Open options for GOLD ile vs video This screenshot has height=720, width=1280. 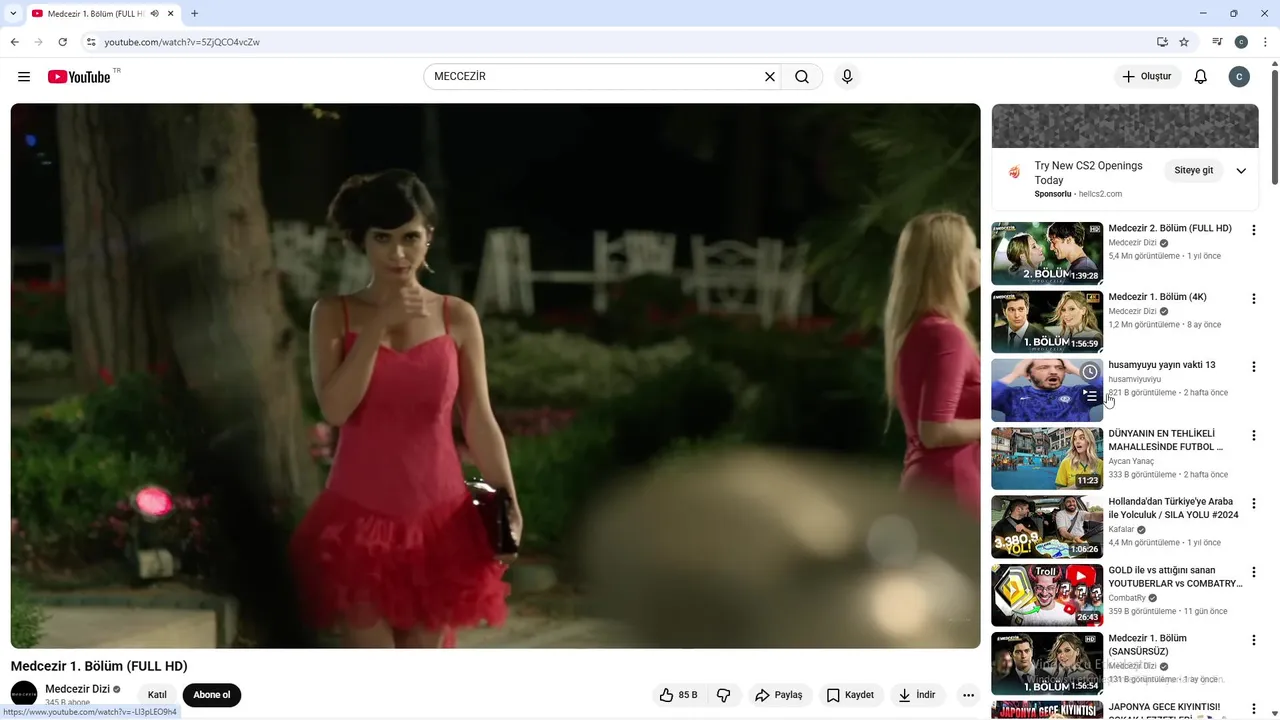tap(1253, 572)
